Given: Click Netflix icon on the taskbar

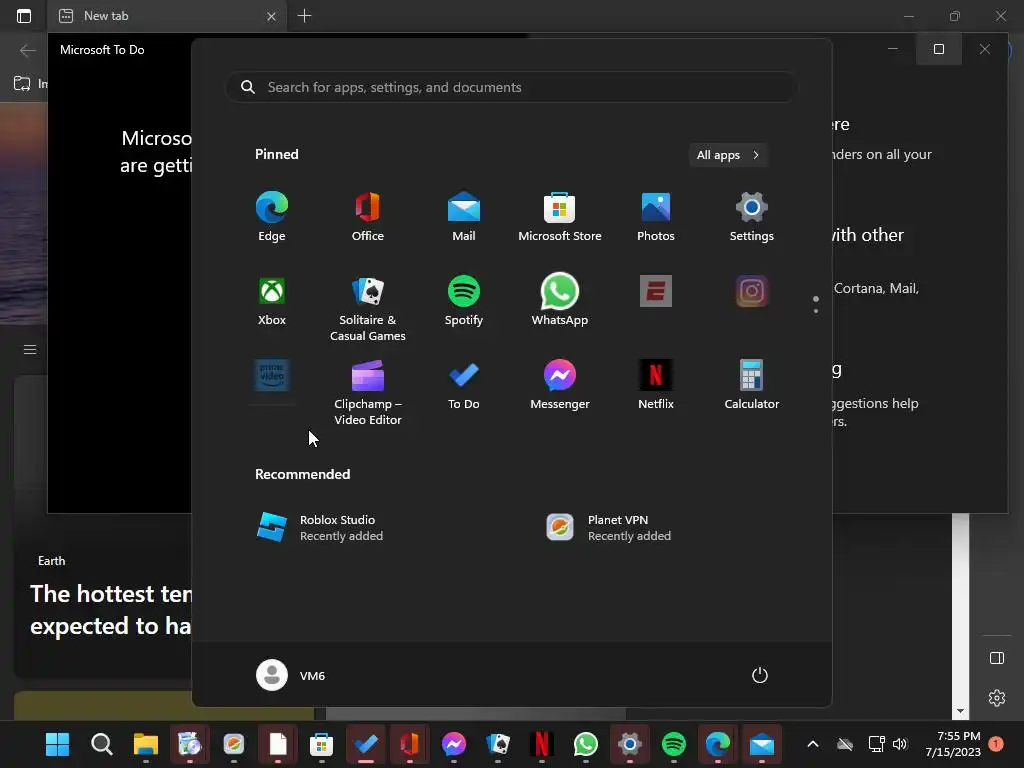Looking at the screenshot, I should tap(541, 744).
